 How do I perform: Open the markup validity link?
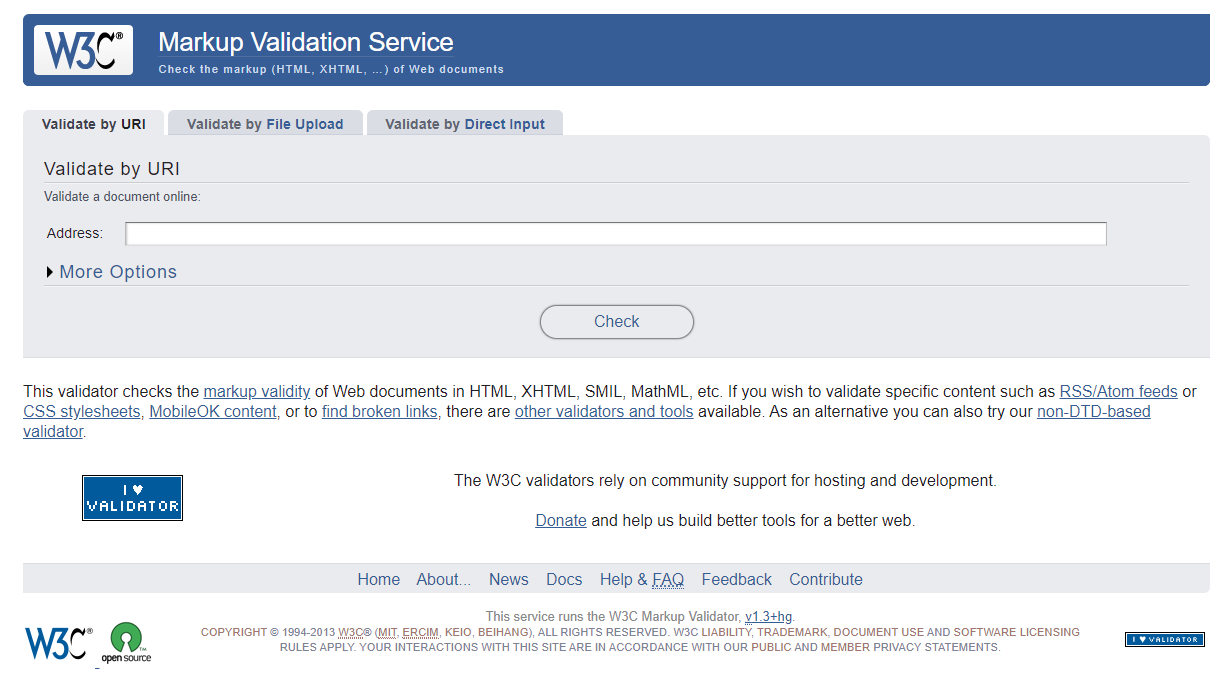(x=257, y=392)
